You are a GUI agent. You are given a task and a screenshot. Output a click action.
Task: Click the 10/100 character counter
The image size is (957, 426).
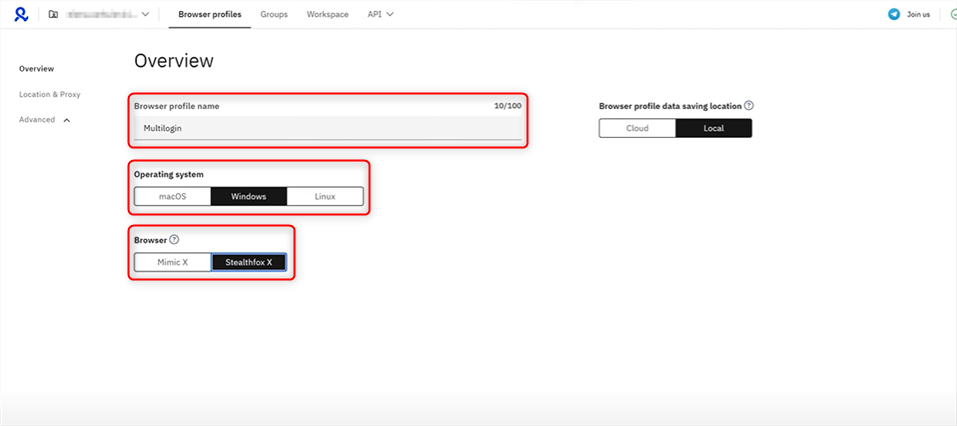tap(508, 106)
